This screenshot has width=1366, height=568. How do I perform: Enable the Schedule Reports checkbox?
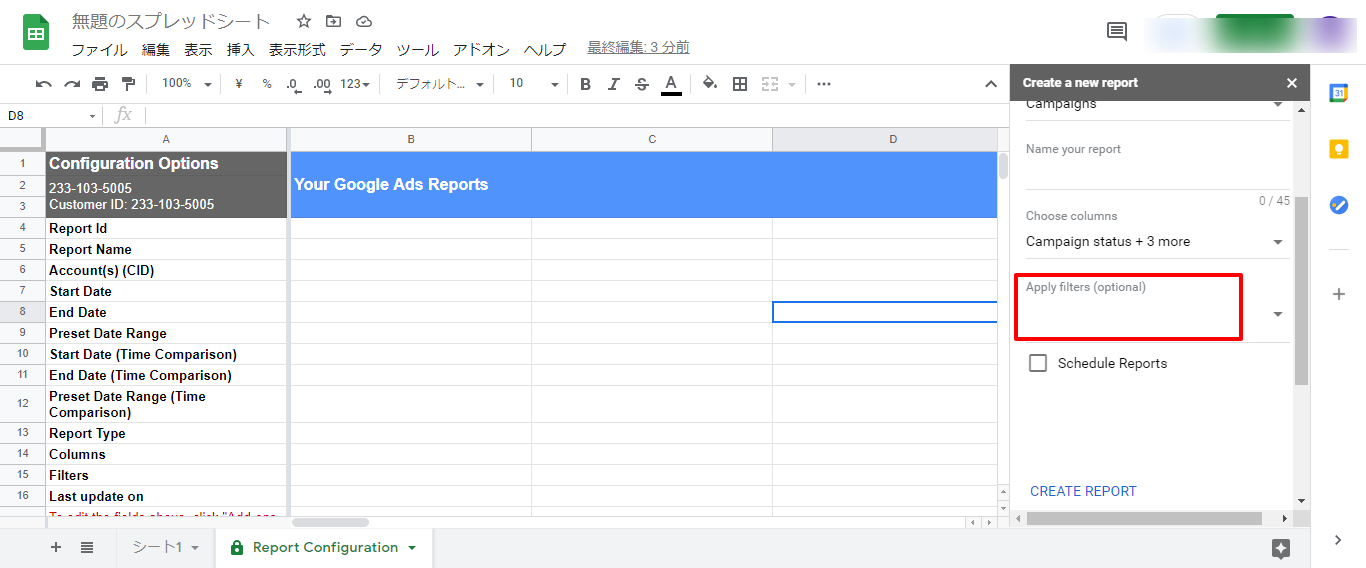pos(1038,363)
